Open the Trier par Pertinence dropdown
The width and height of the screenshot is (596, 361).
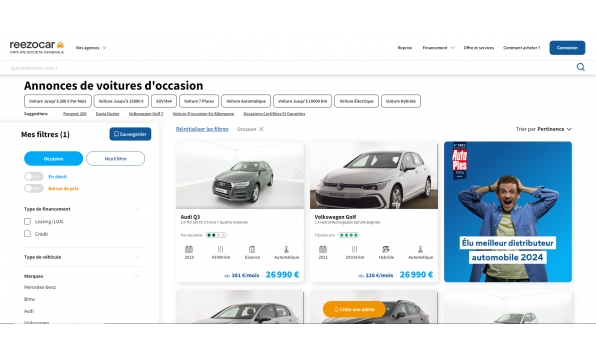tap(544, 129)
